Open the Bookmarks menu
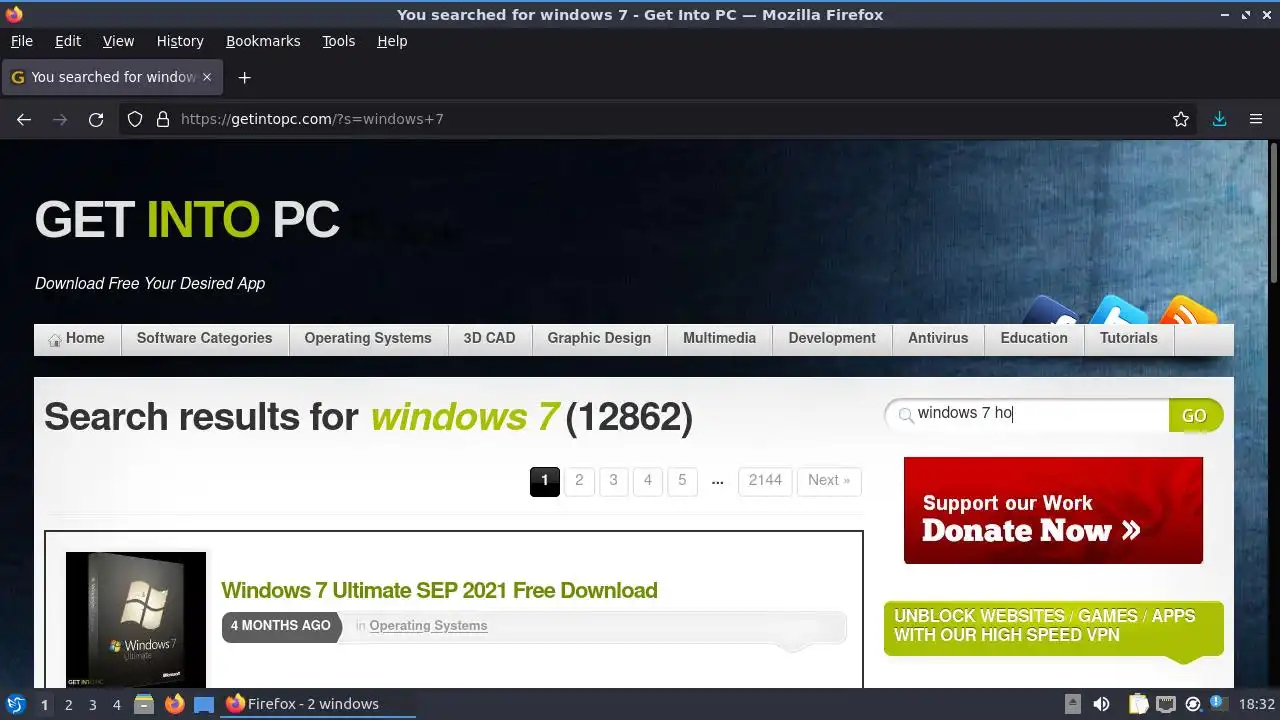 263,41
